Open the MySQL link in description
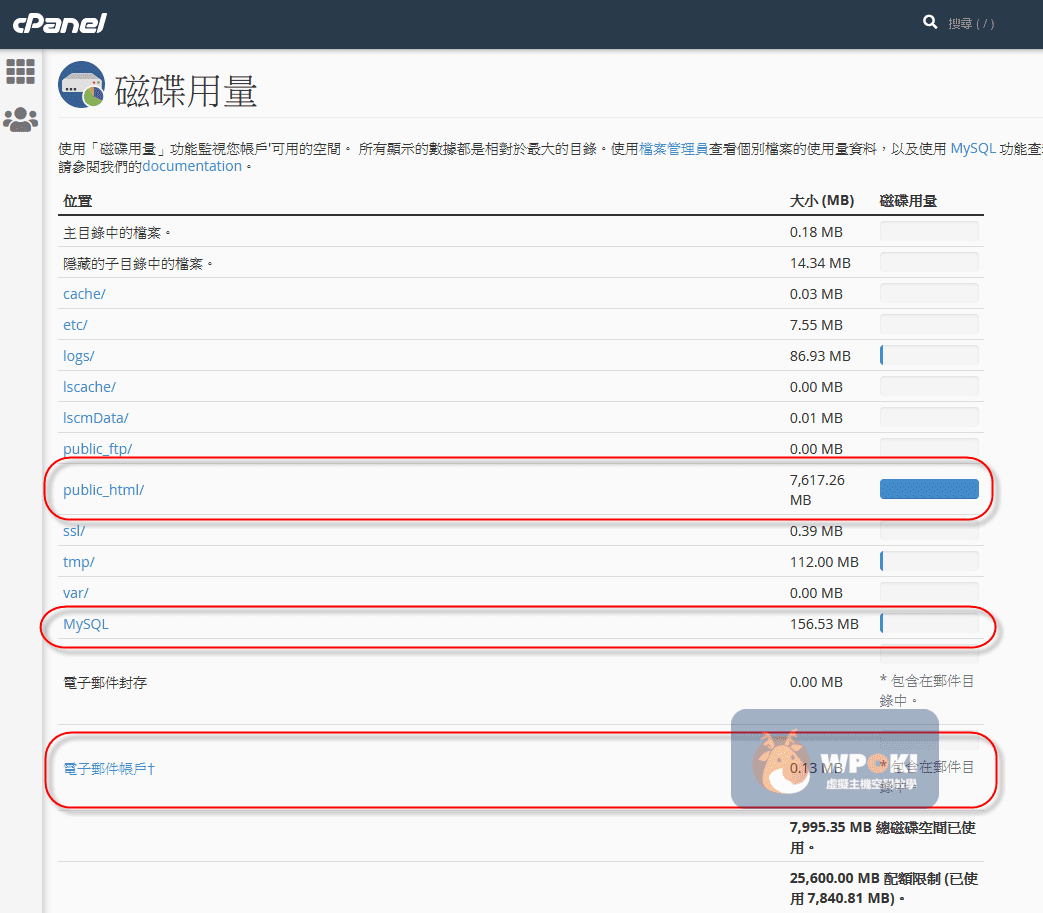Viewport: 1043px width, 913px height. 972,148
